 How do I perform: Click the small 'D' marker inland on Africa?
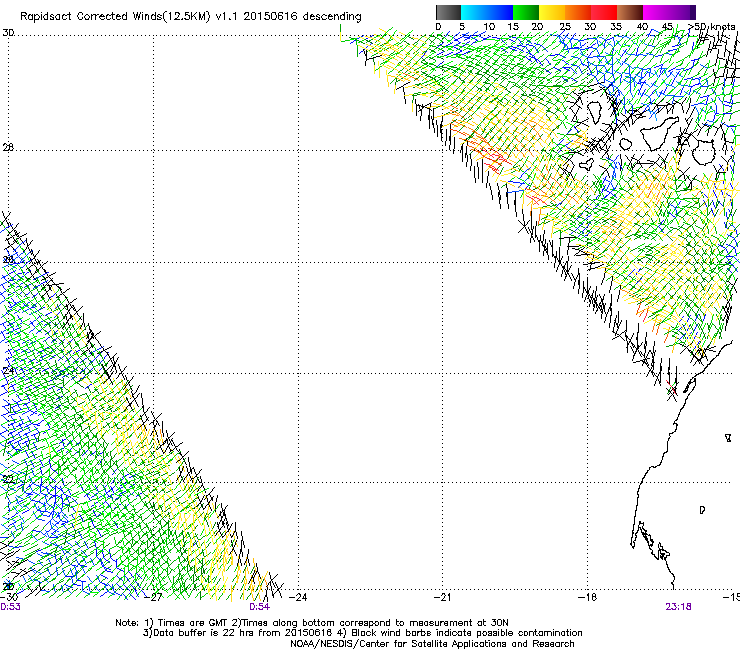coord(702,510)
